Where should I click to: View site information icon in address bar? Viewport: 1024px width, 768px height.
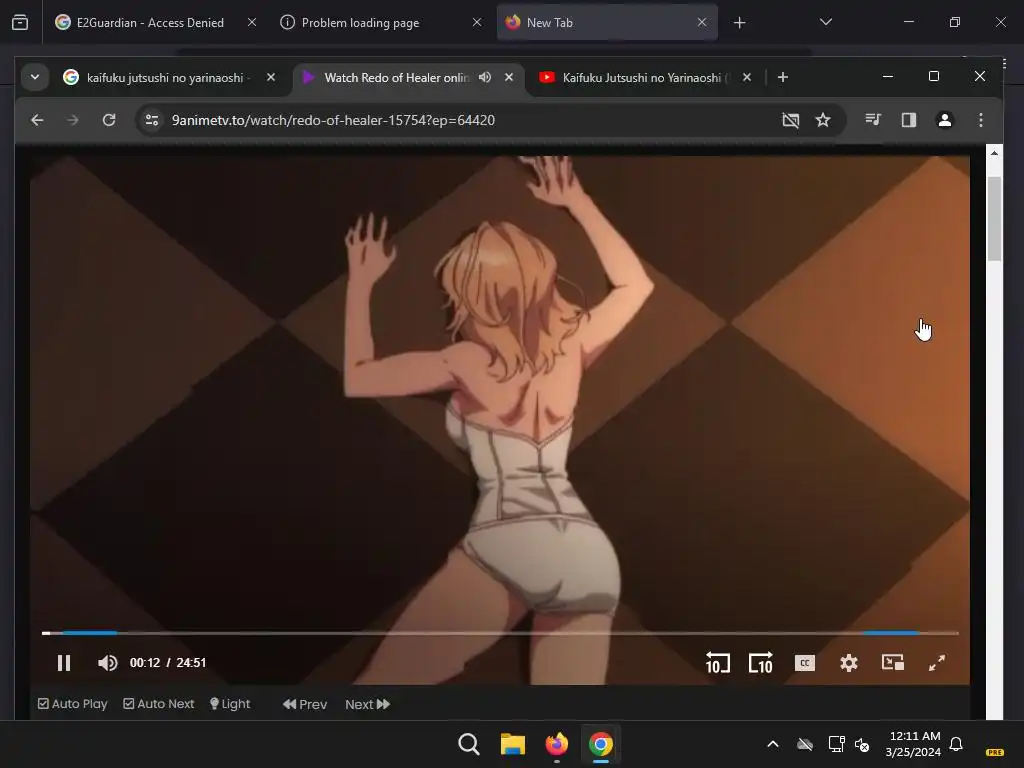pyautogui.click(x=152, y=120)
